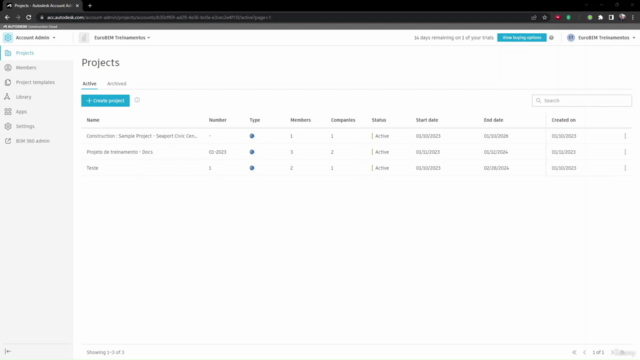Open Apps in the sidebar
Screen dimensions: 640x360
(37, 112)
